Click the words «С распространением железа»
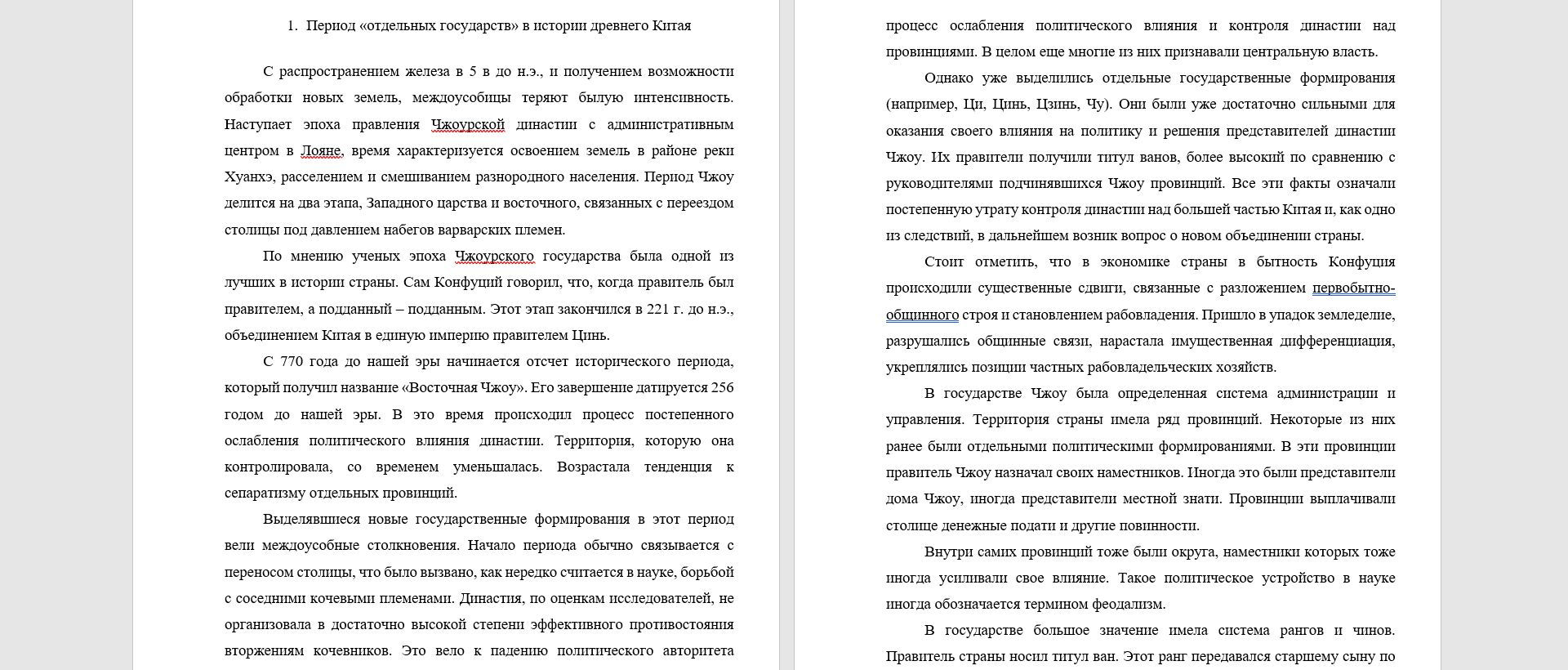Screen dimensions: 1568x670 [354, 71]
